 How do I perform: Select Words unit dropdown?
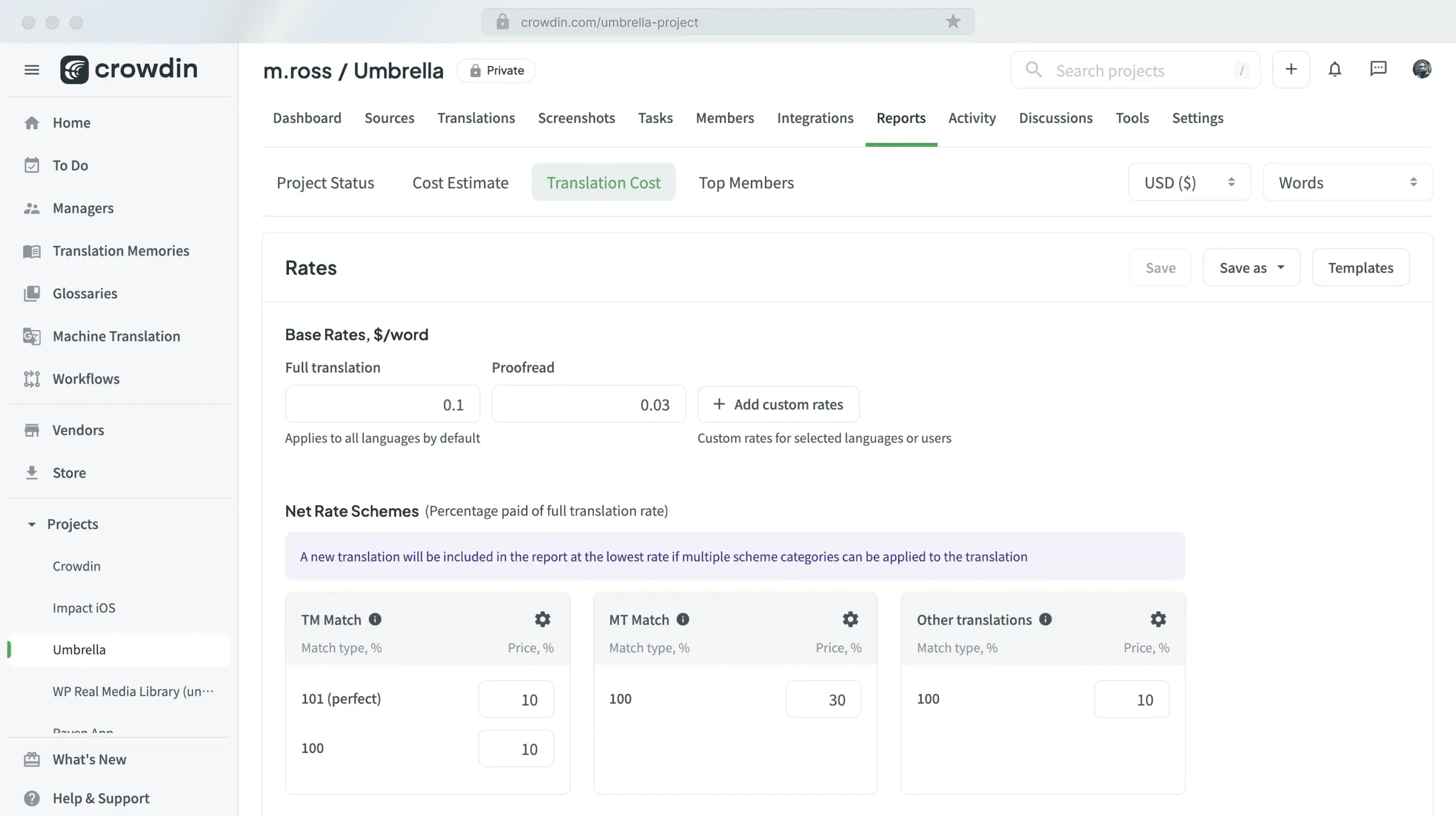click(x=1347, y=182)
